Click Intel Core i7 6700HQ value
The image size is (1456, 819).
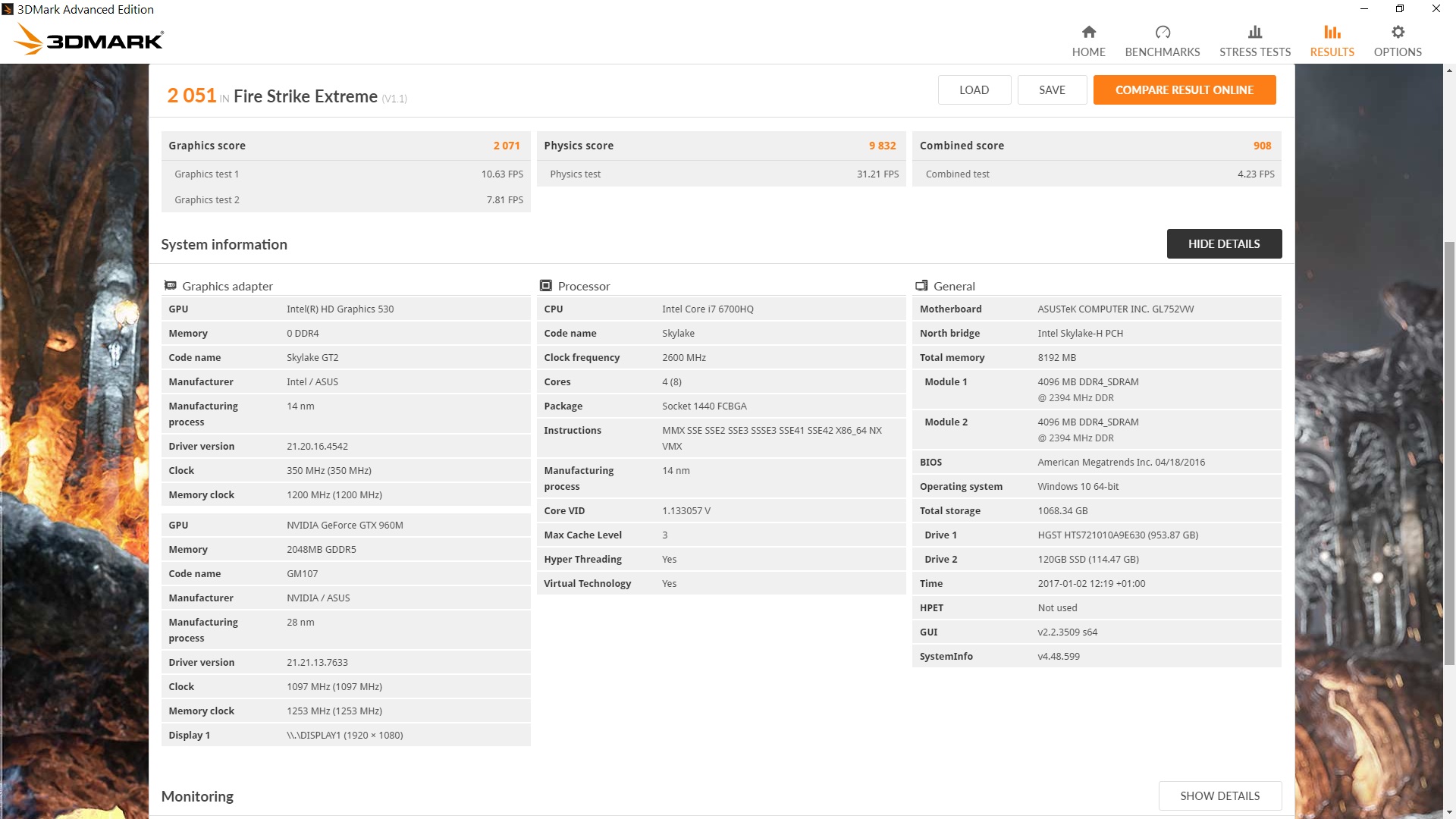[708, 309]
